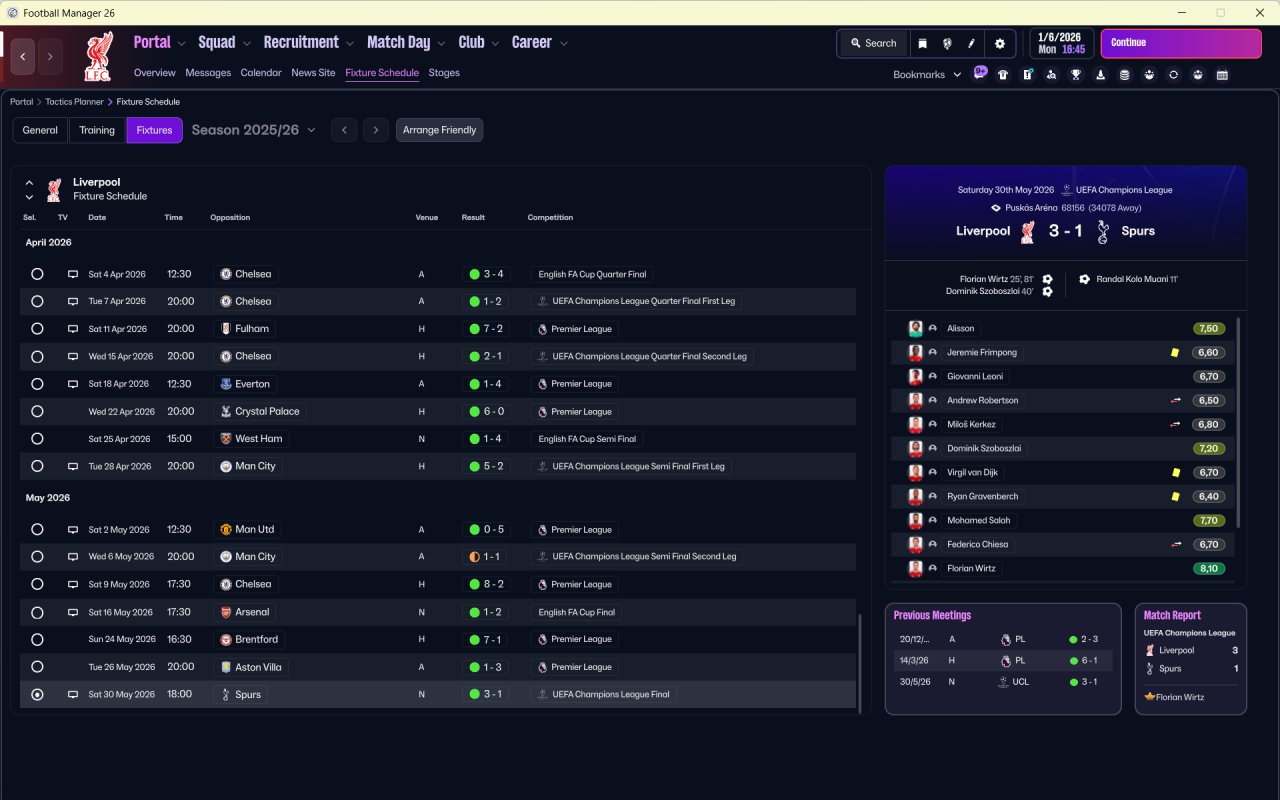The width and height of the screenshot is (1280, 800).
Task: Click the calendar icon in bookmarks bar
Action: pyautogui.click(x=1222, y=75)
